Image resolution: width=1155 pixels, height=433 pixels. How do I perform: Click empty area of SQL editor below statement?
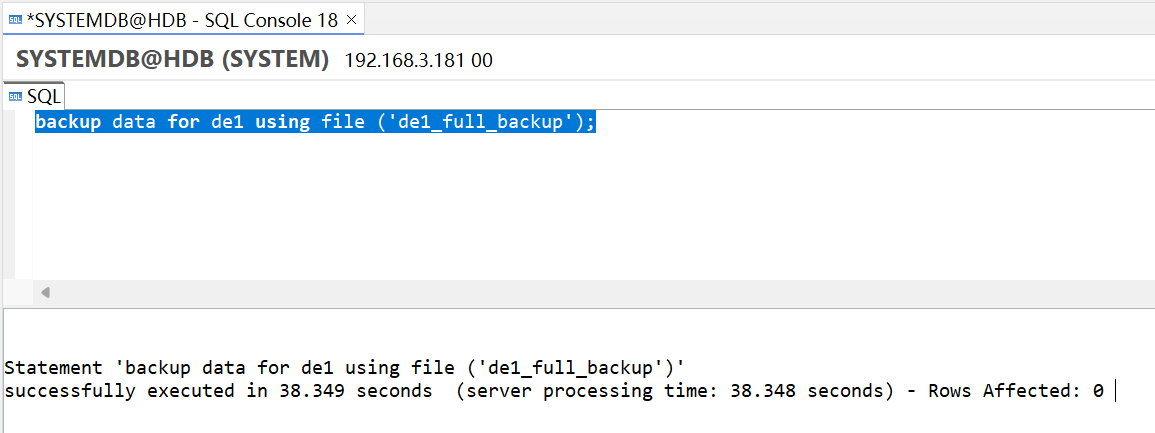coord(589,206)
